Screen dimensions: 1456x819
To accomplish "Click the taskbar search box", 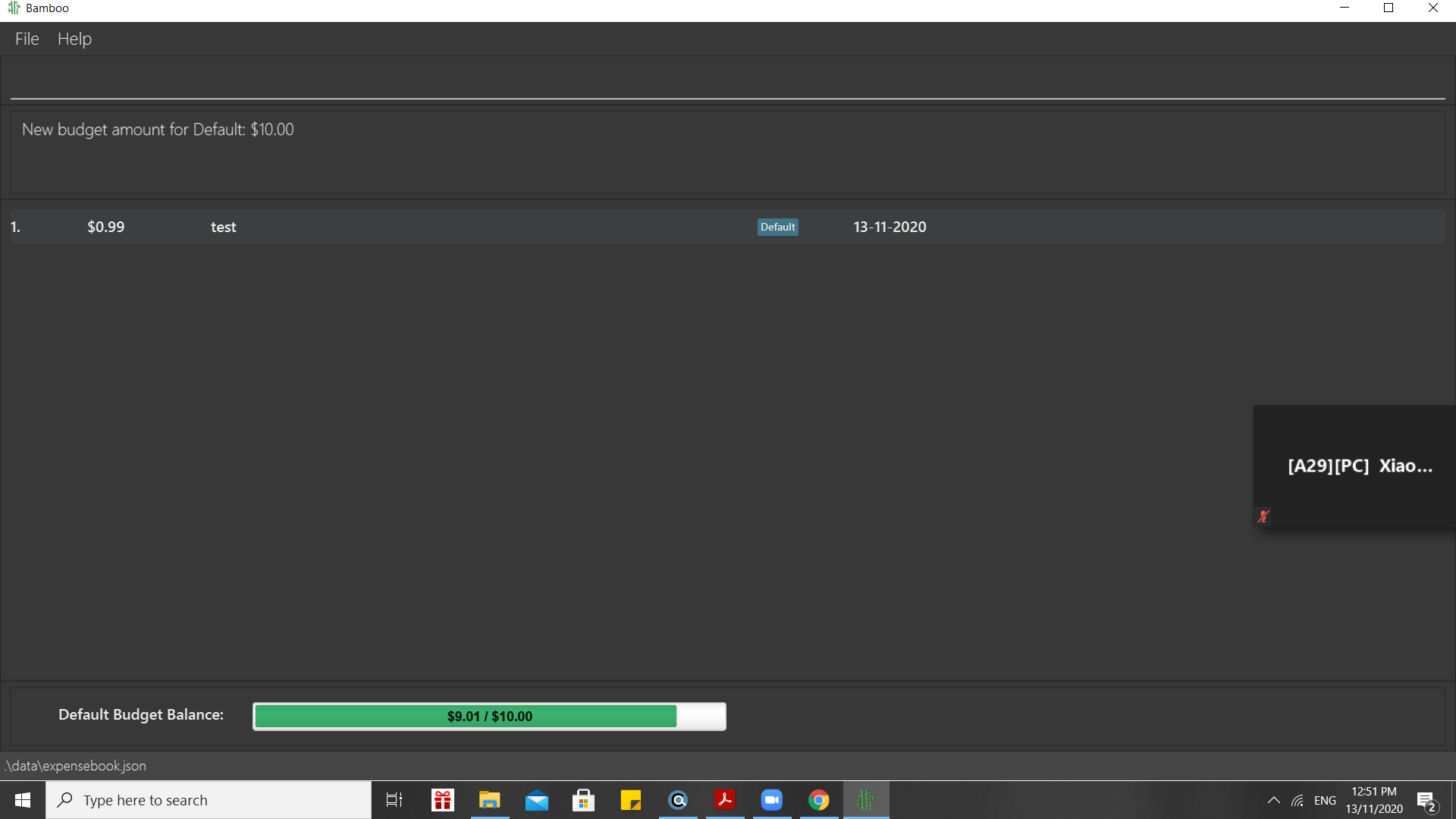I will click(x=209, y=800).
